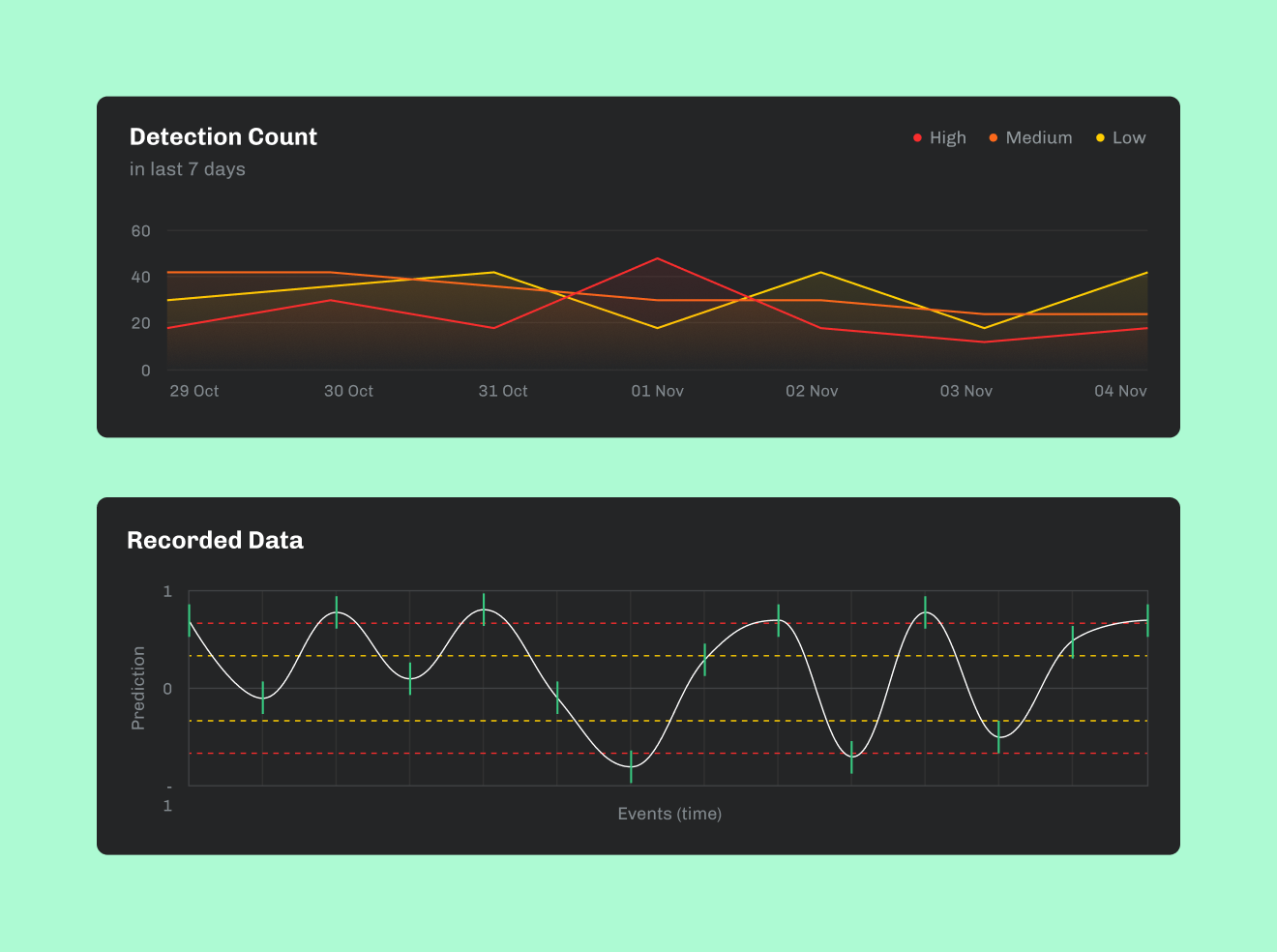Click the Low line peak at 31 Oct
The image size is (1277, 952).
point(494,272)
